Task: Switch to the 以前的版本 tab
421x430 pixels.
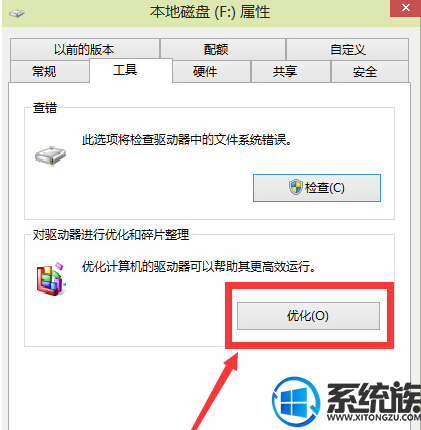Action: pyautogui.click(x=85, y=49)
